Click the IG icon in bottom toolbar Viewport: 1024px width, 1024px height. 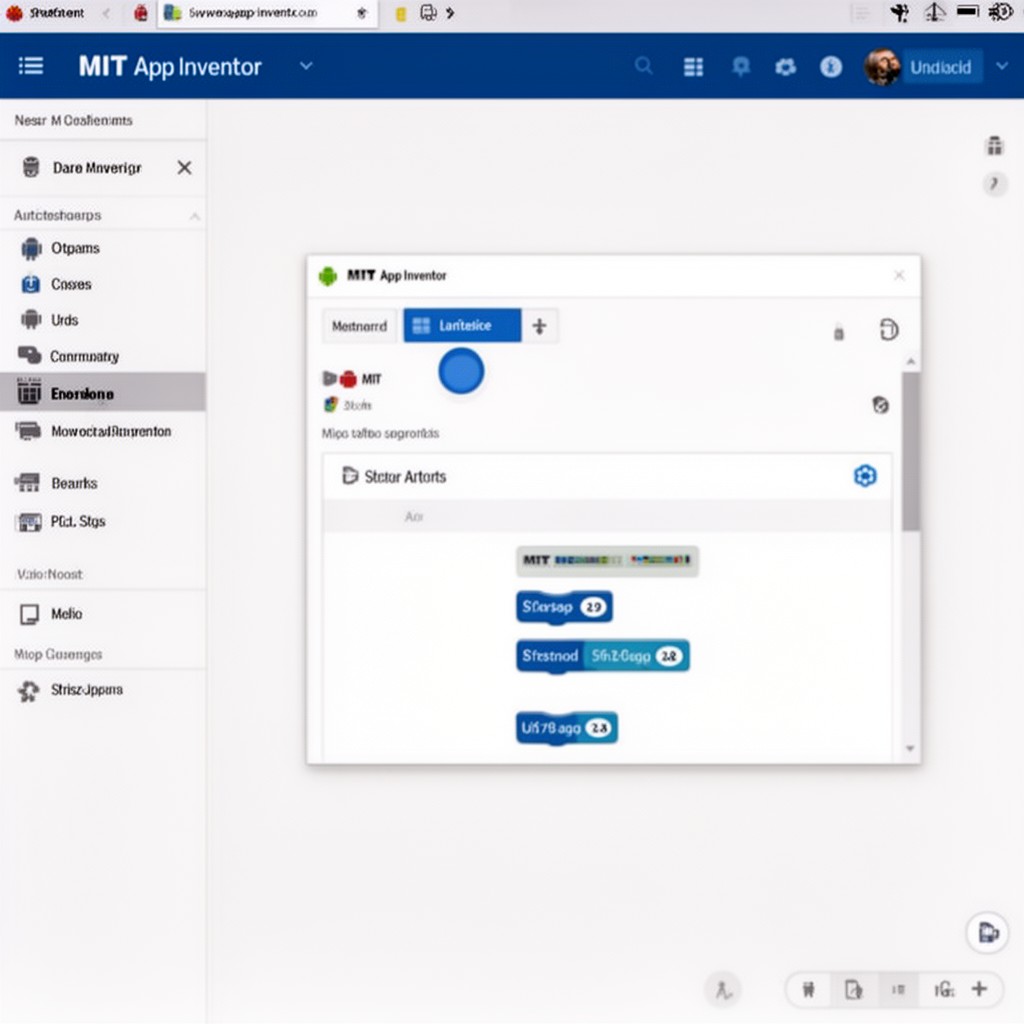click(944, 989)
